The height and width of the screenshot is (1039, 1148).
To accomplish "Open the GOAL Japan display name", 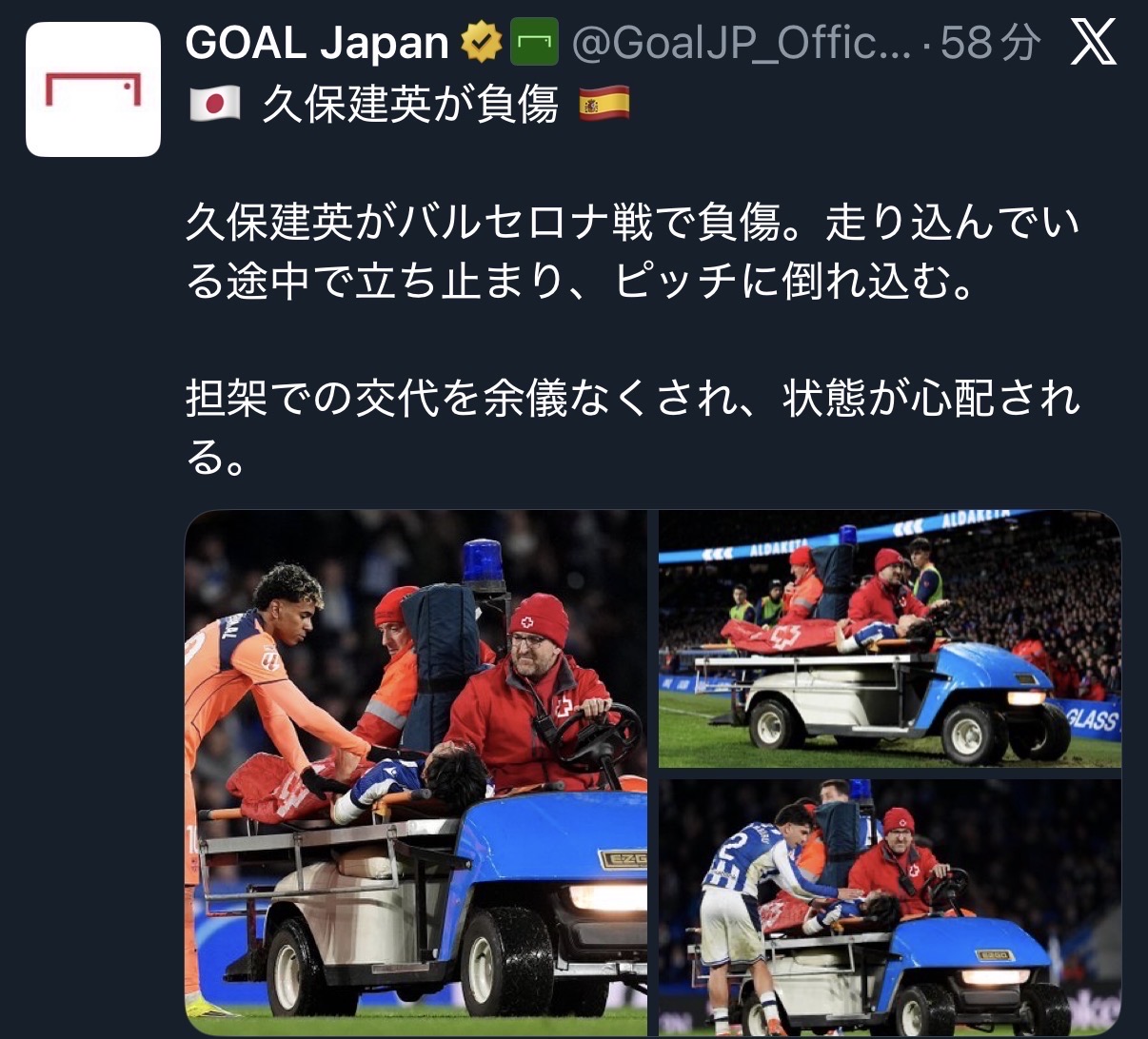I will 317,43.
